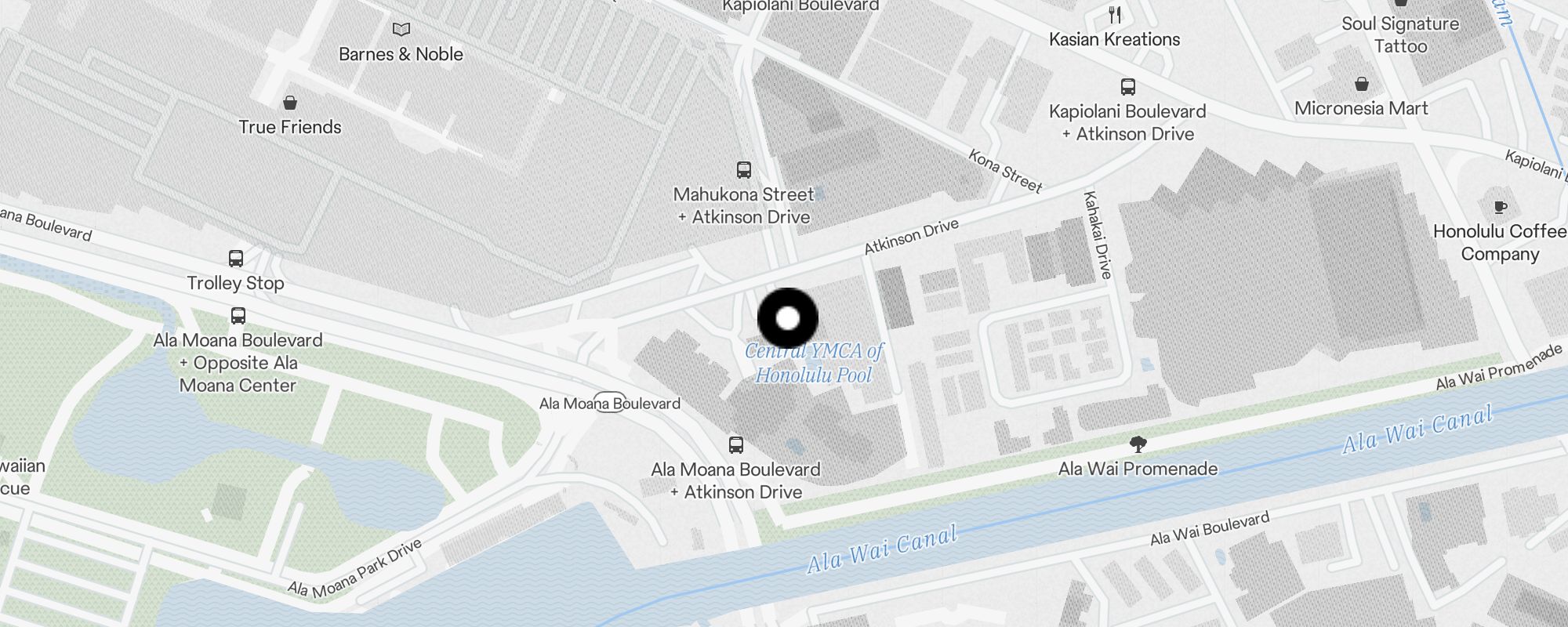The image size is (1568, 627).
Task: Click Ala Moana Boulevard Opposite Center bus icon
Action: click(x=238, y=316)
